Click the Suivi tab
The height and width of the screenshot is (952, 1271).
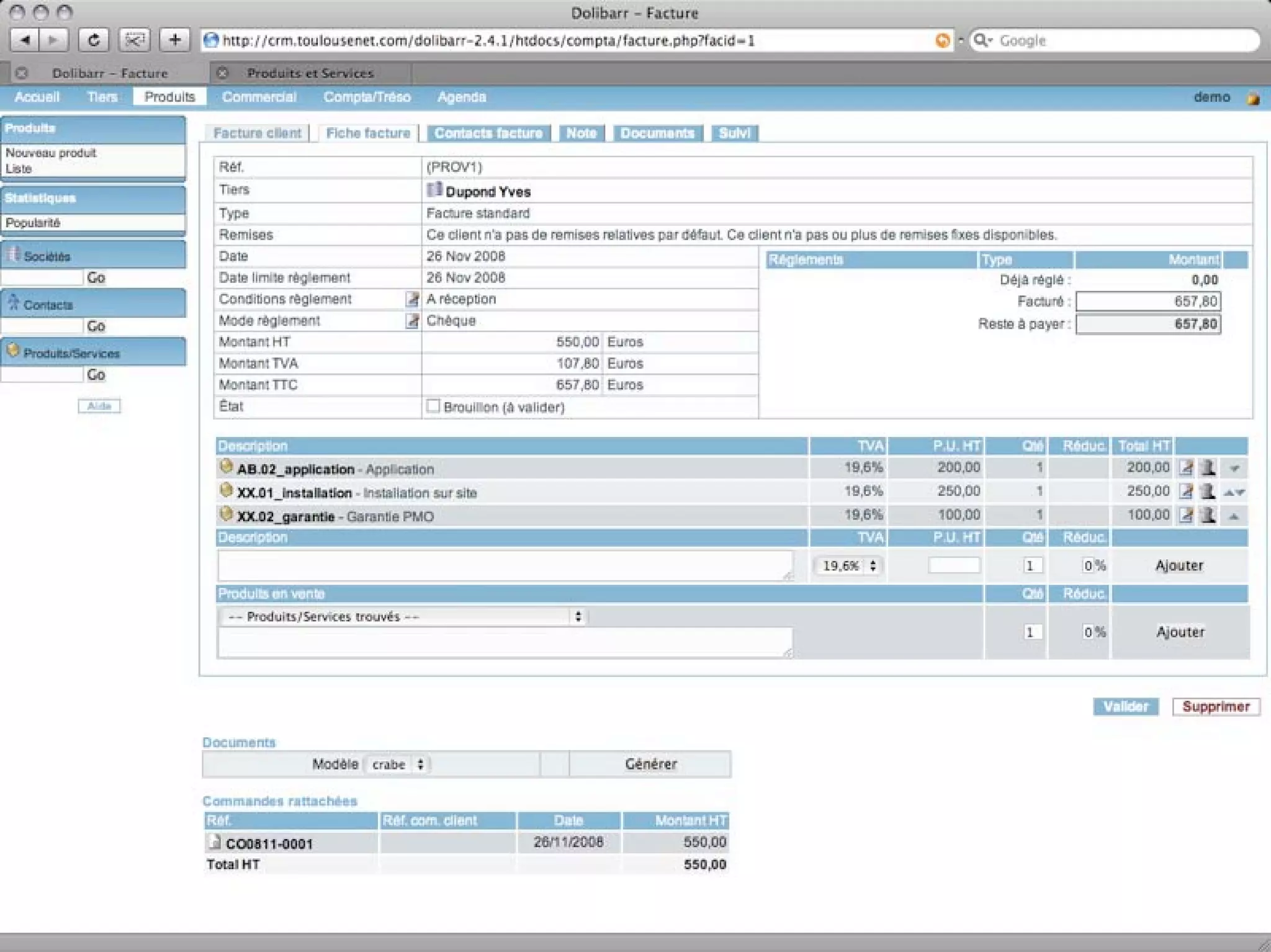coord(734,133)
